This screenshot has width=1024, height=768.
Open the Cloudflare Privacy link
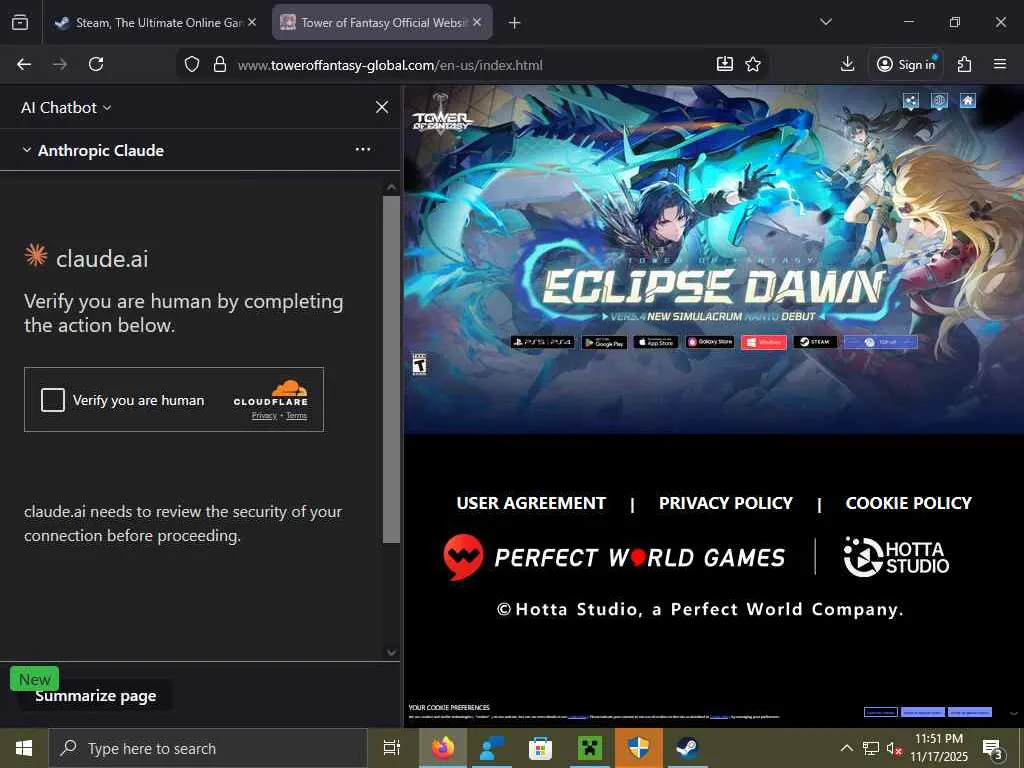pyautogui.click(x=264, y=415)
